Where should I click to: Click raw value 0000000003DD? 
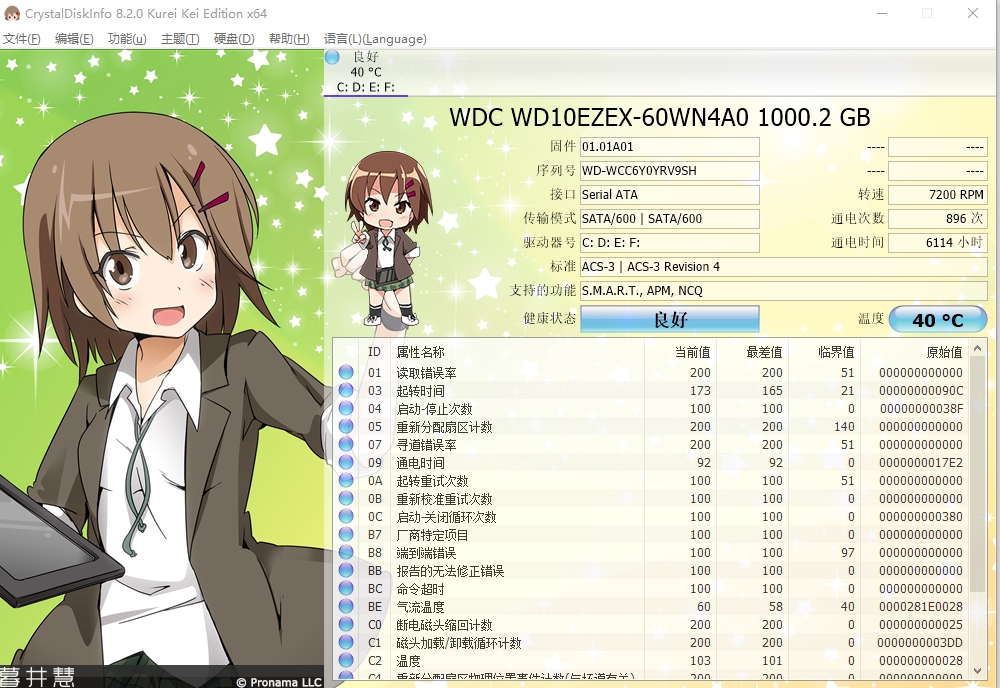pos(920,643)
